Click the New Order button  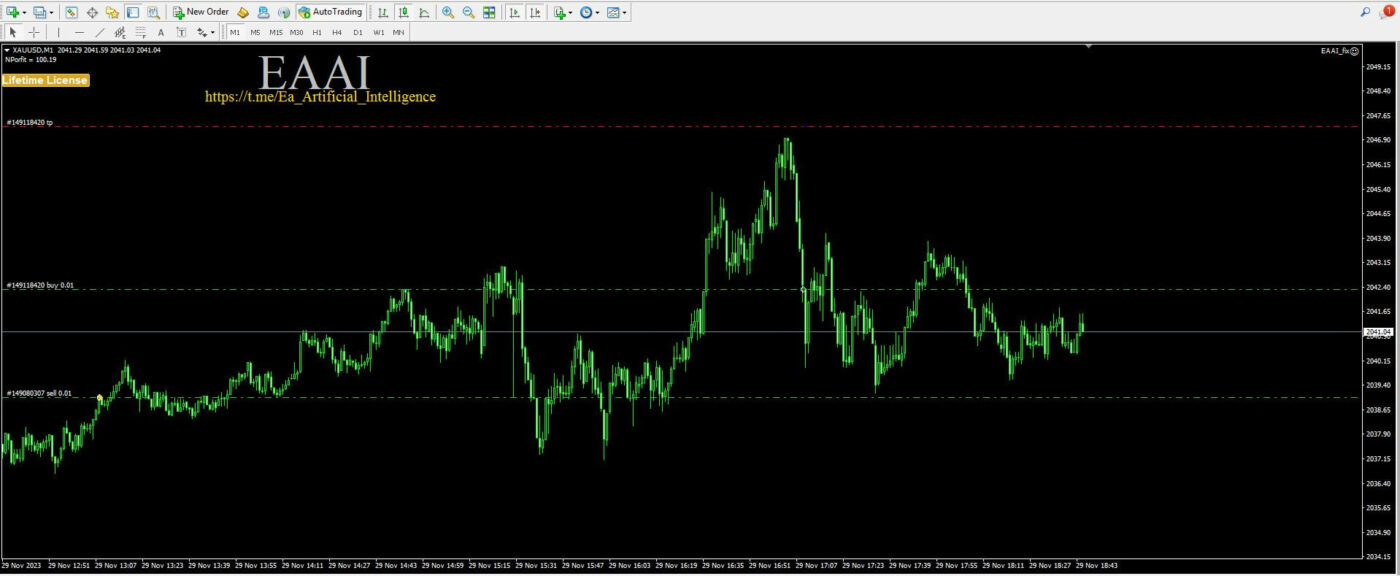click(200, 12)
